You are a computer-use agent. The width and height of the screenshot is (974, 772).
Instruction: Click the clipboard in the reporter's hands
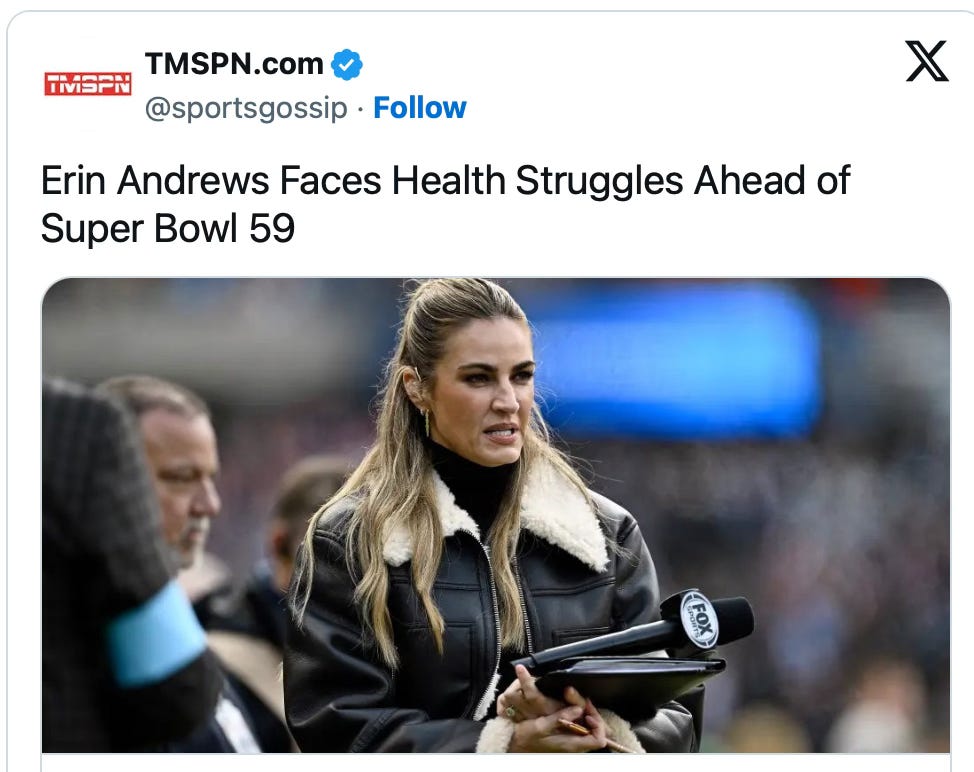[627, 680]
